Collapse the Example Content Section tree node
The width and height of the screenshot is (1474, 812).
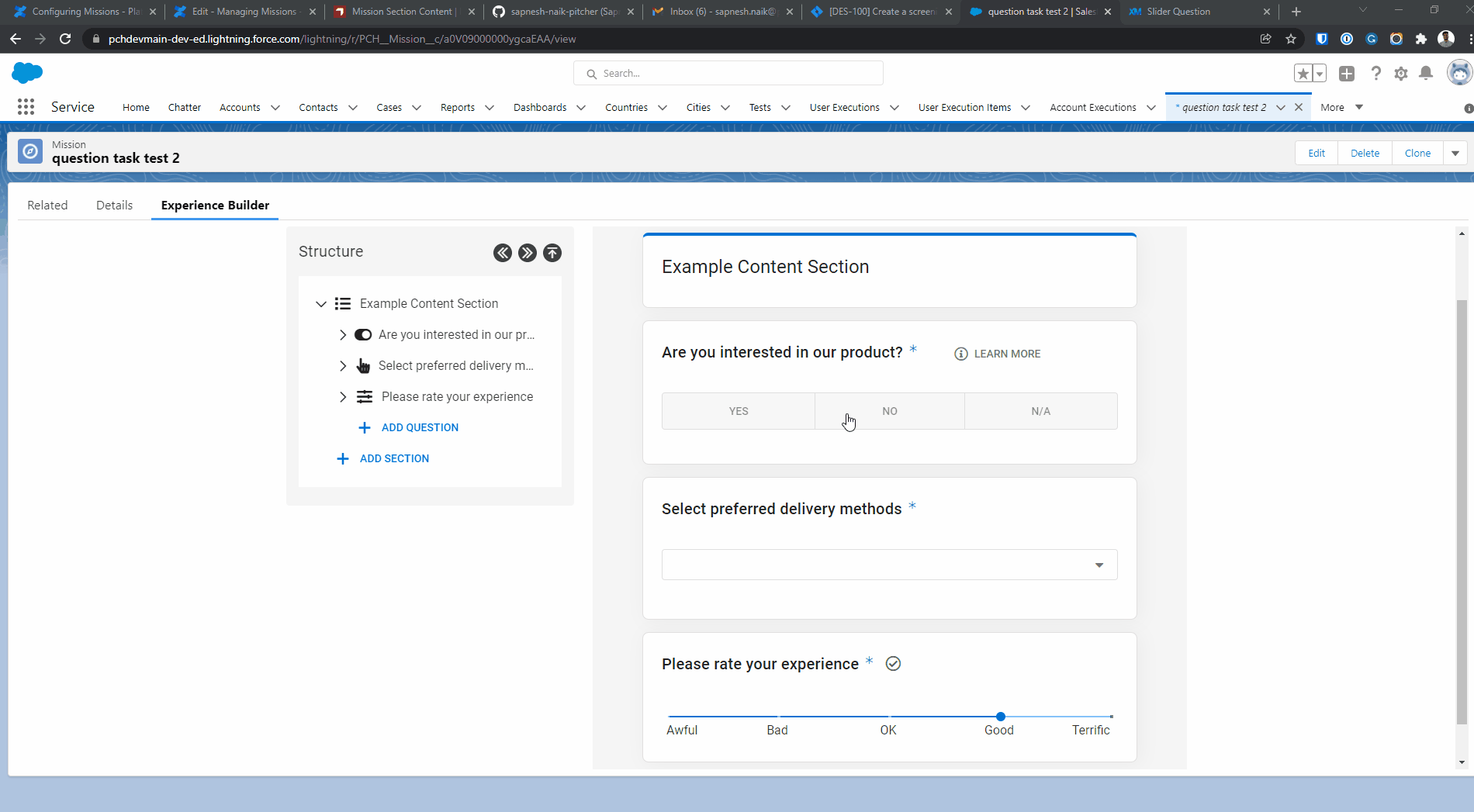[321, 304]
